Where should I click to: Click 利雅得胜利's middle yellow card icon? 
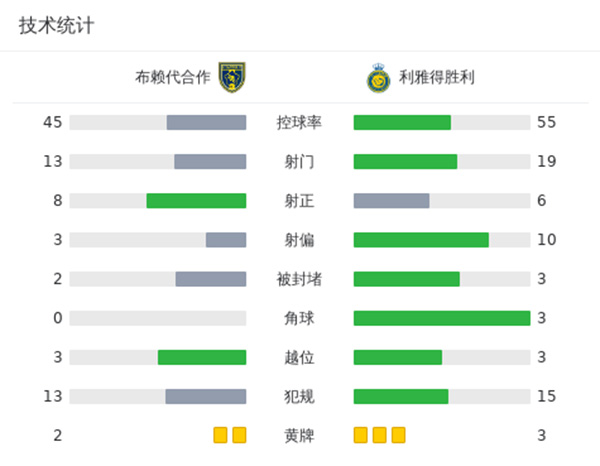tap(380, 435)
